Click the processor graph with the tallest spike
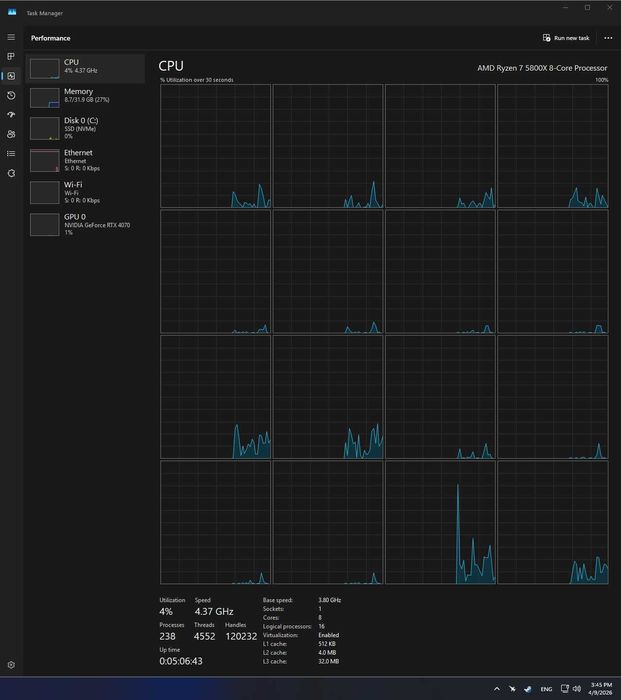 point(440,522)
